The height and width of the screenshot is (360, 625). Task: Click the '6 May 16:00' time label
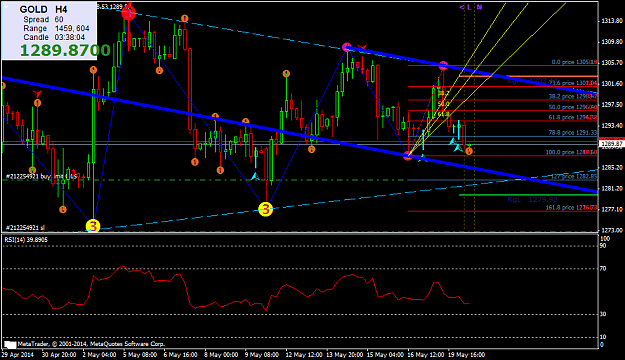click(181, 354)
